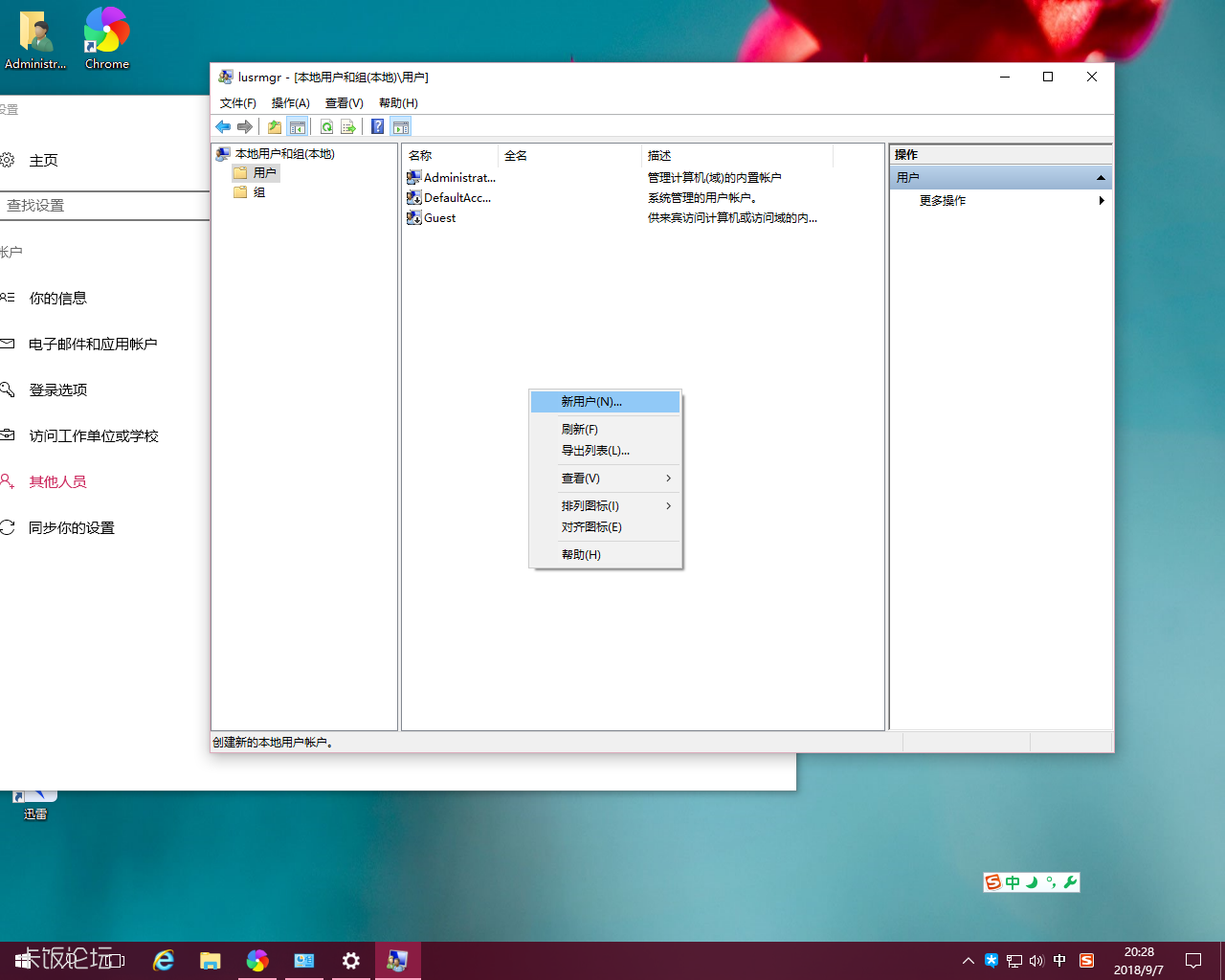
Task: Sort by the 名称 column header
Action: [451, 156]
